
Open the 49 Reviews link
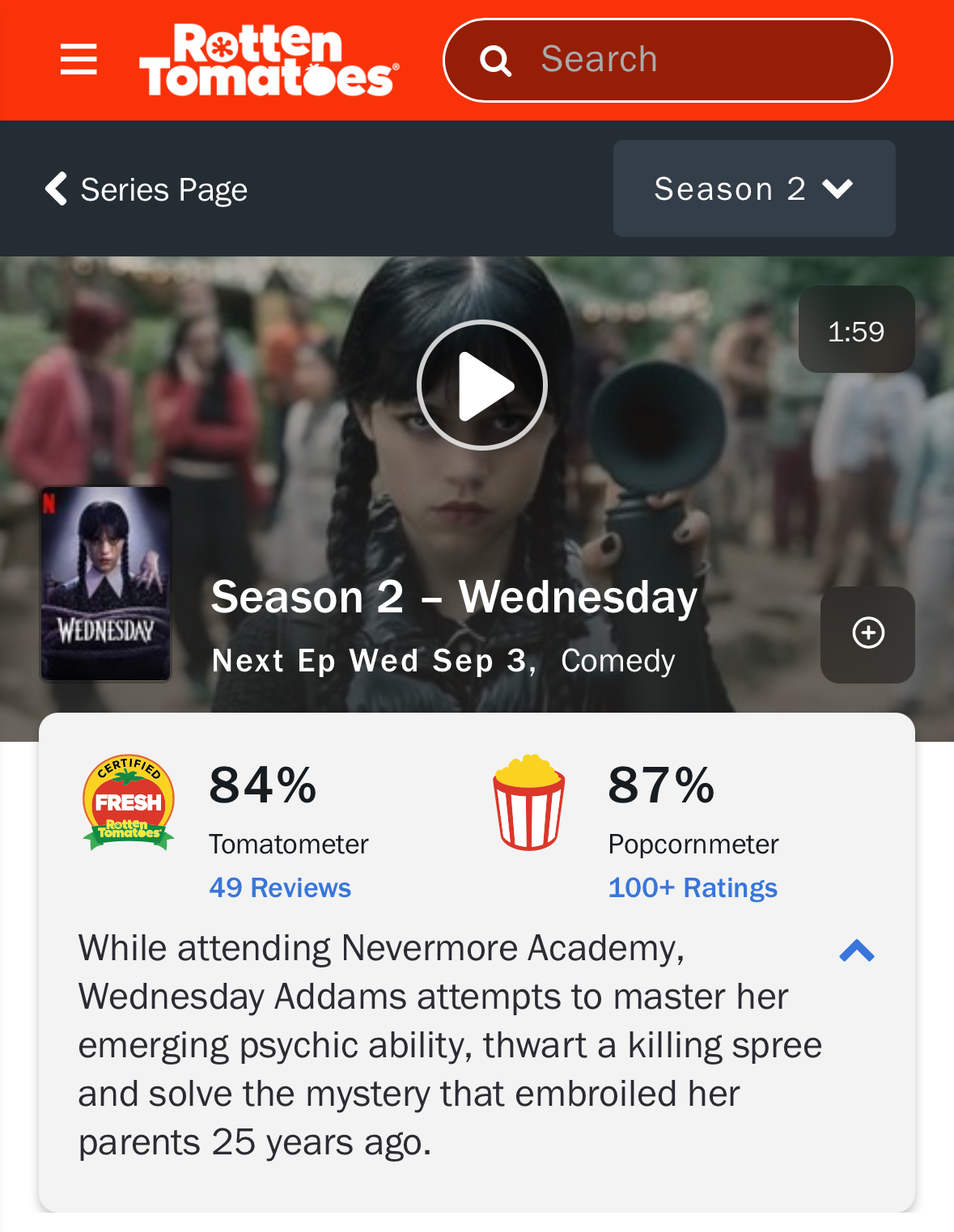280,887
